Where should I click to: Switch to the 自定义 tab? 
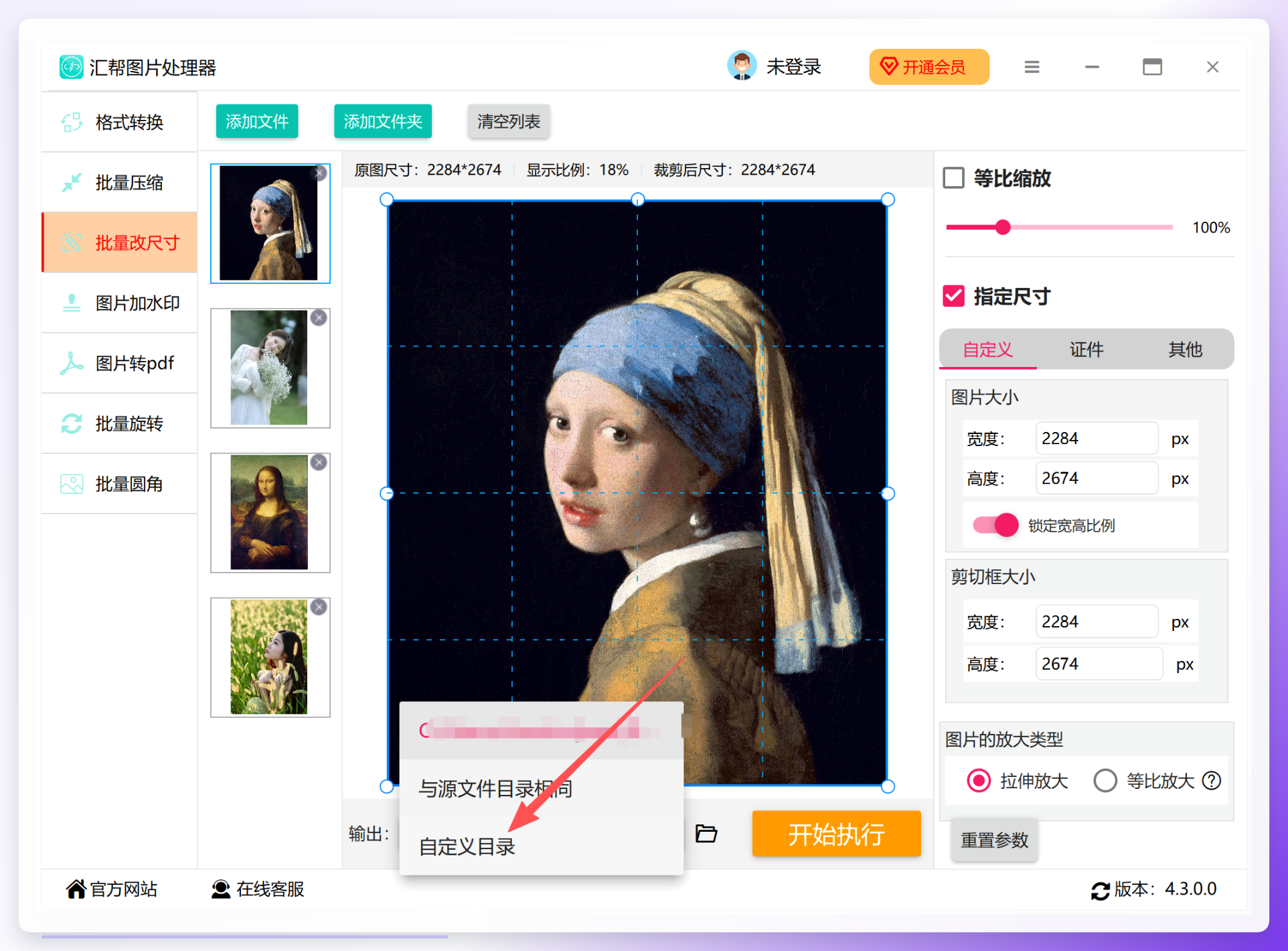click(988, 349)
